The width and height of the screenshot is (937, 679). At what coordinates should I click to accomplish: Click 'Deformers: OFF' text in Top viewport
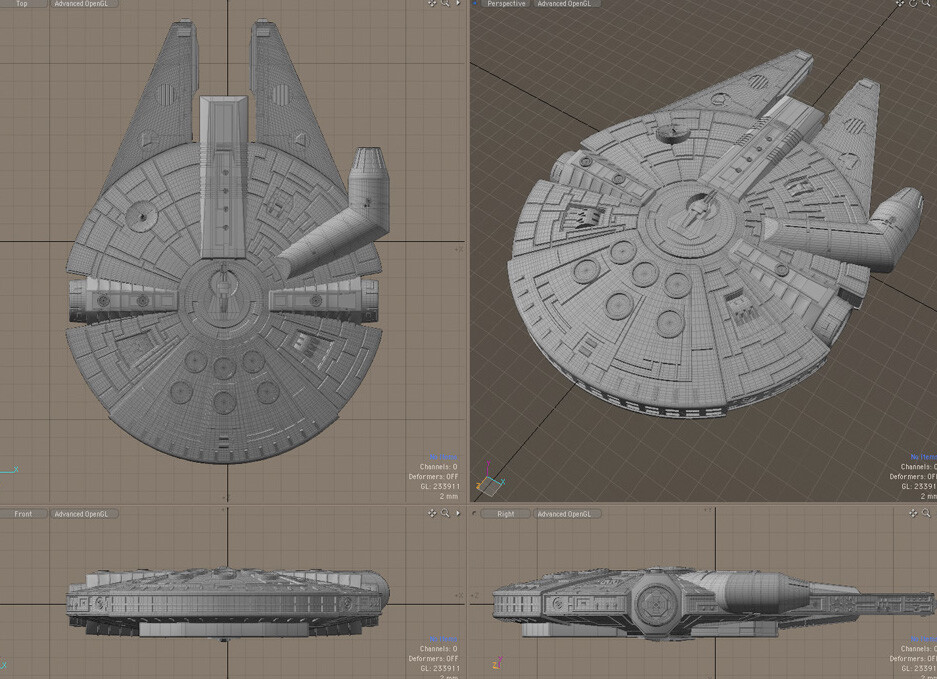434,476
